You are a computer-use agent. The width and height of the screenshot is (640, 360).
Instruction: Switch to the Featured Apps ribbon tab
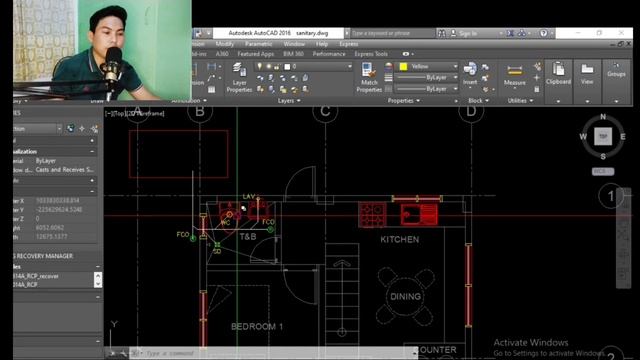(x=256, y=54)
